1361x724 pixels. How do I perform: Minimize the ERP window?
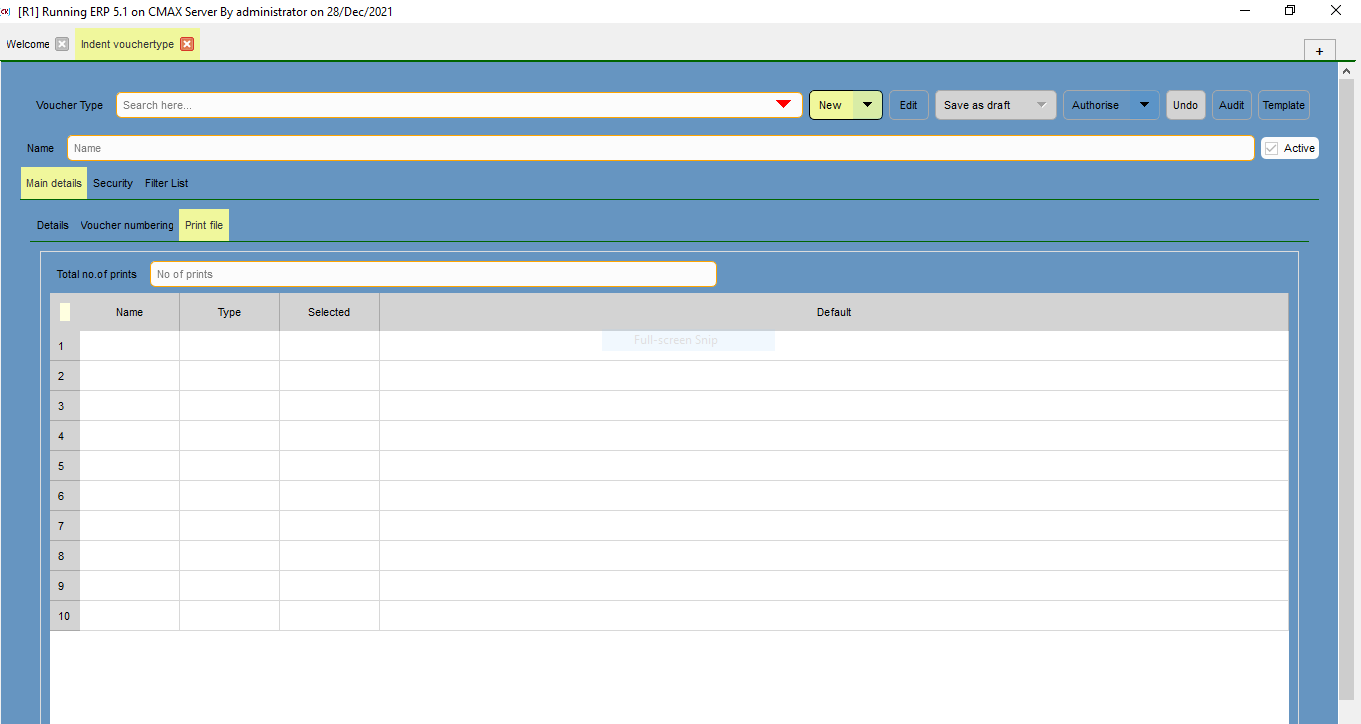[x=1245, y=10]
